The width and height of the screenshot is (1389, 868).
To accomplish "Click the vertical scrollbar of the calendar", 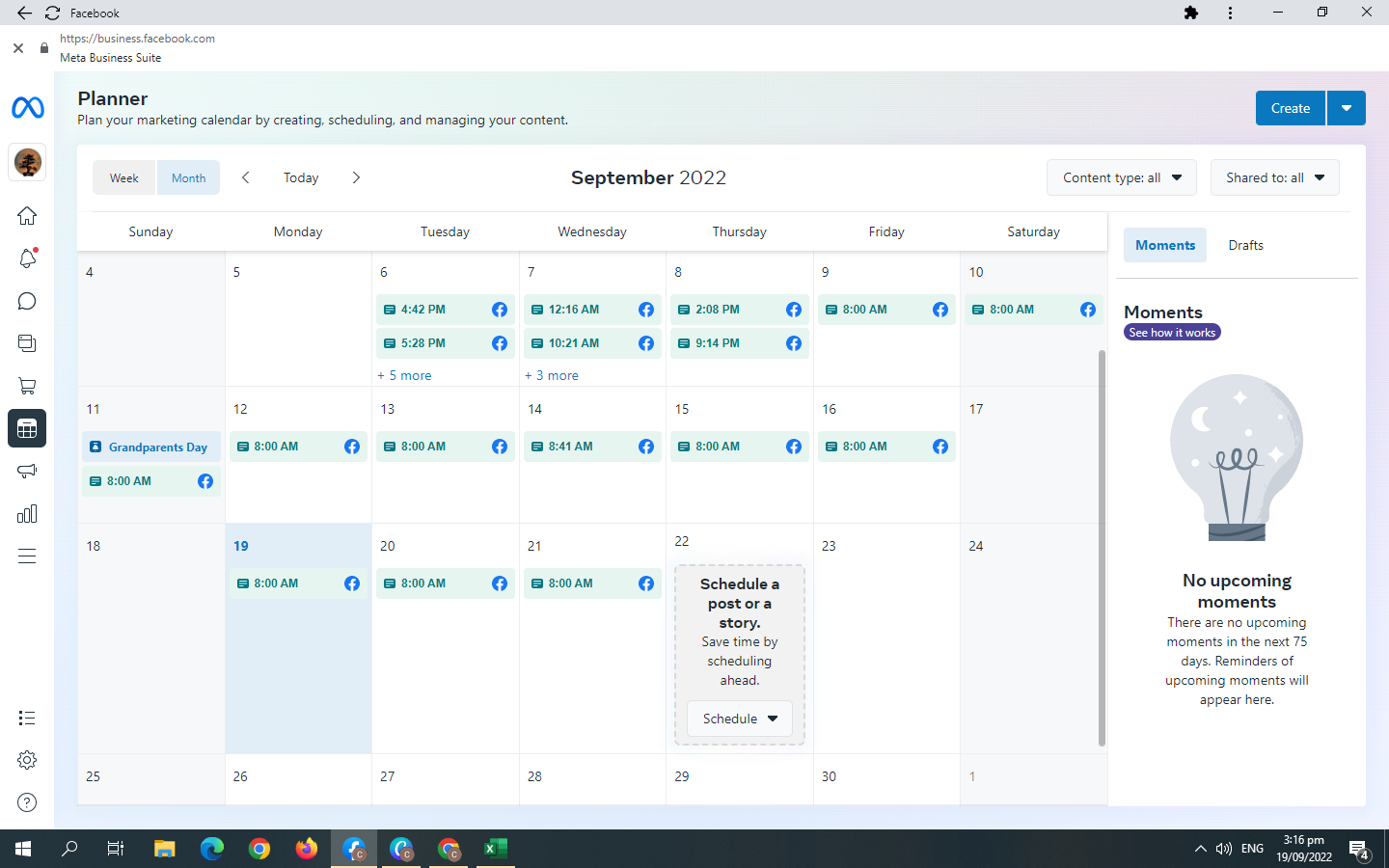I will [1102, 548].
